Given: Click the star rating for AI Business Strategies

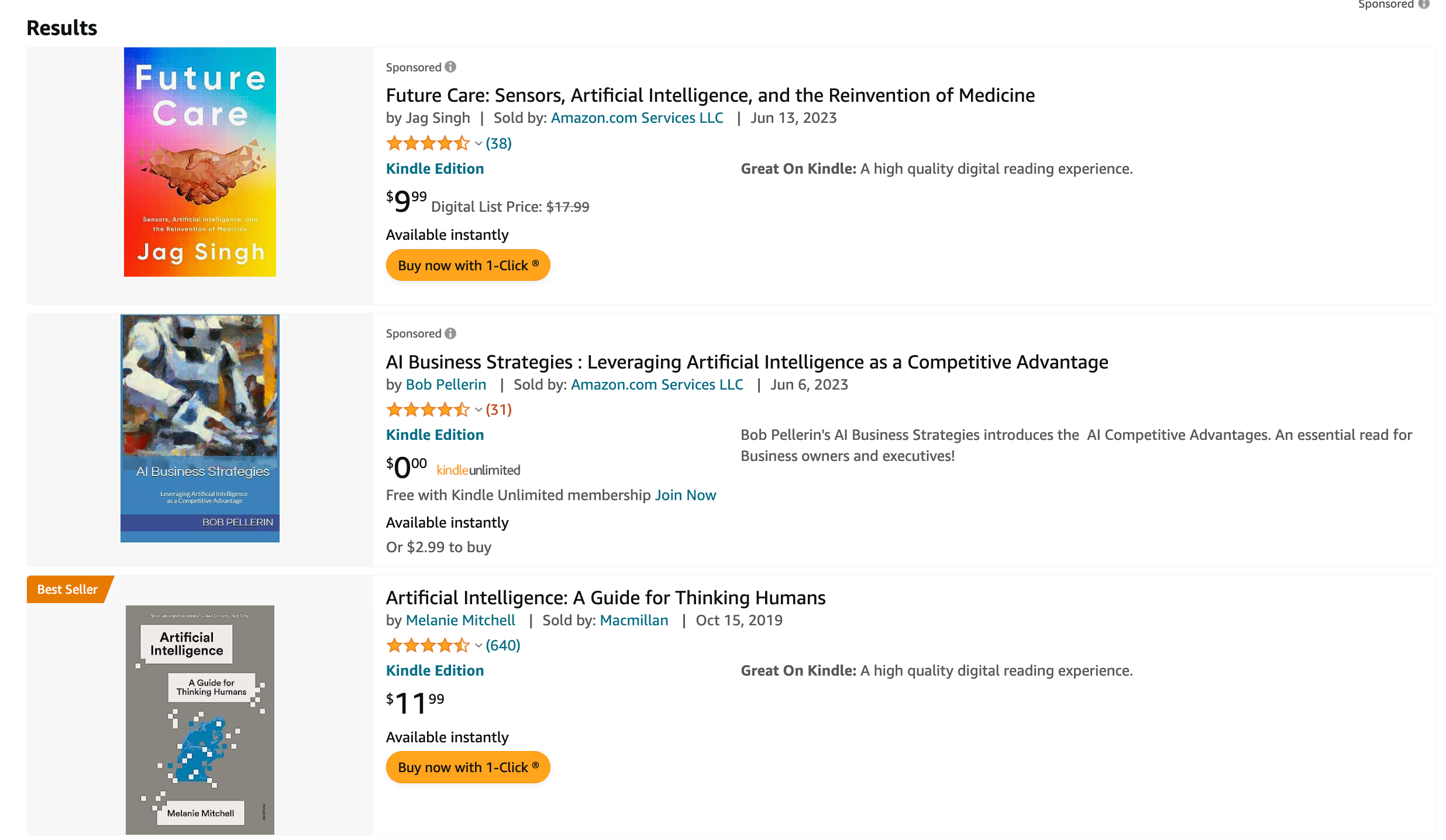Looking at the screenshot, I should pos(428,409).
